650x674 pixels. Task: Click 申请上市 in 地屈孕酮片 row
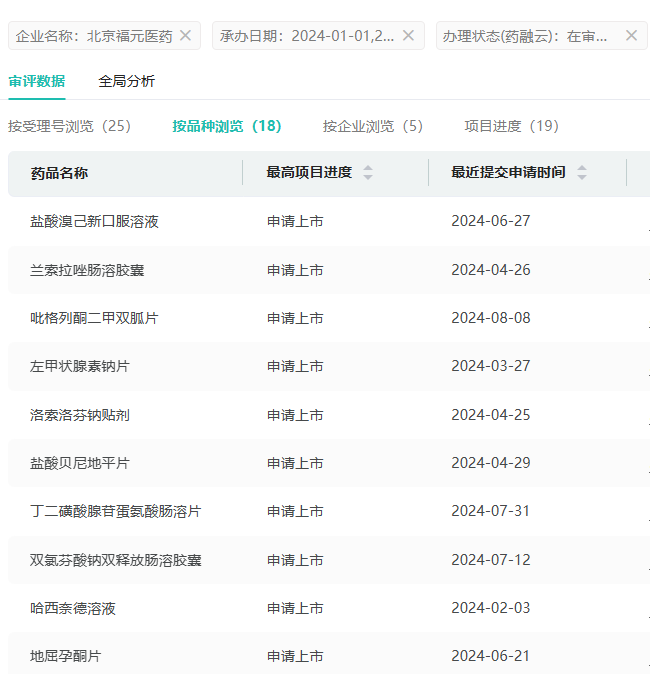295,656
